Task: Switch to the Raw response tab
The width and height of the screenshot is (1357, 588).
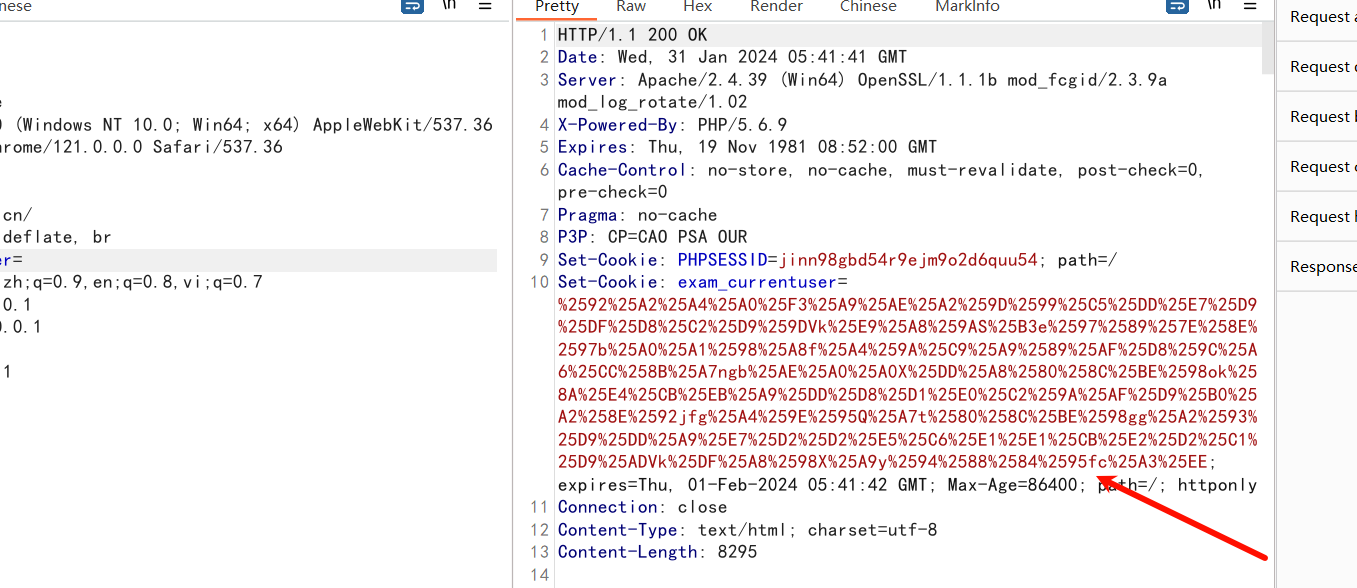Action: [x=631, y=7]
